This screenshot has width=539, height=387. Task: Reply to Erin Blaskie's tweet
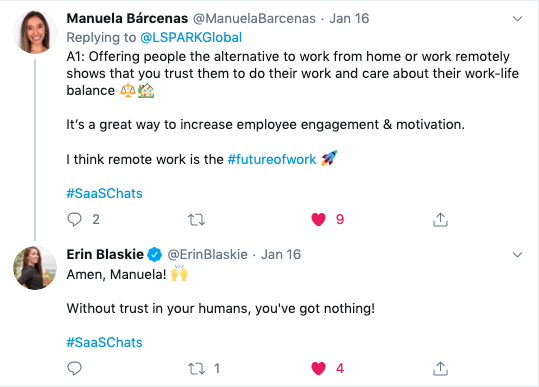coord(74,368)
